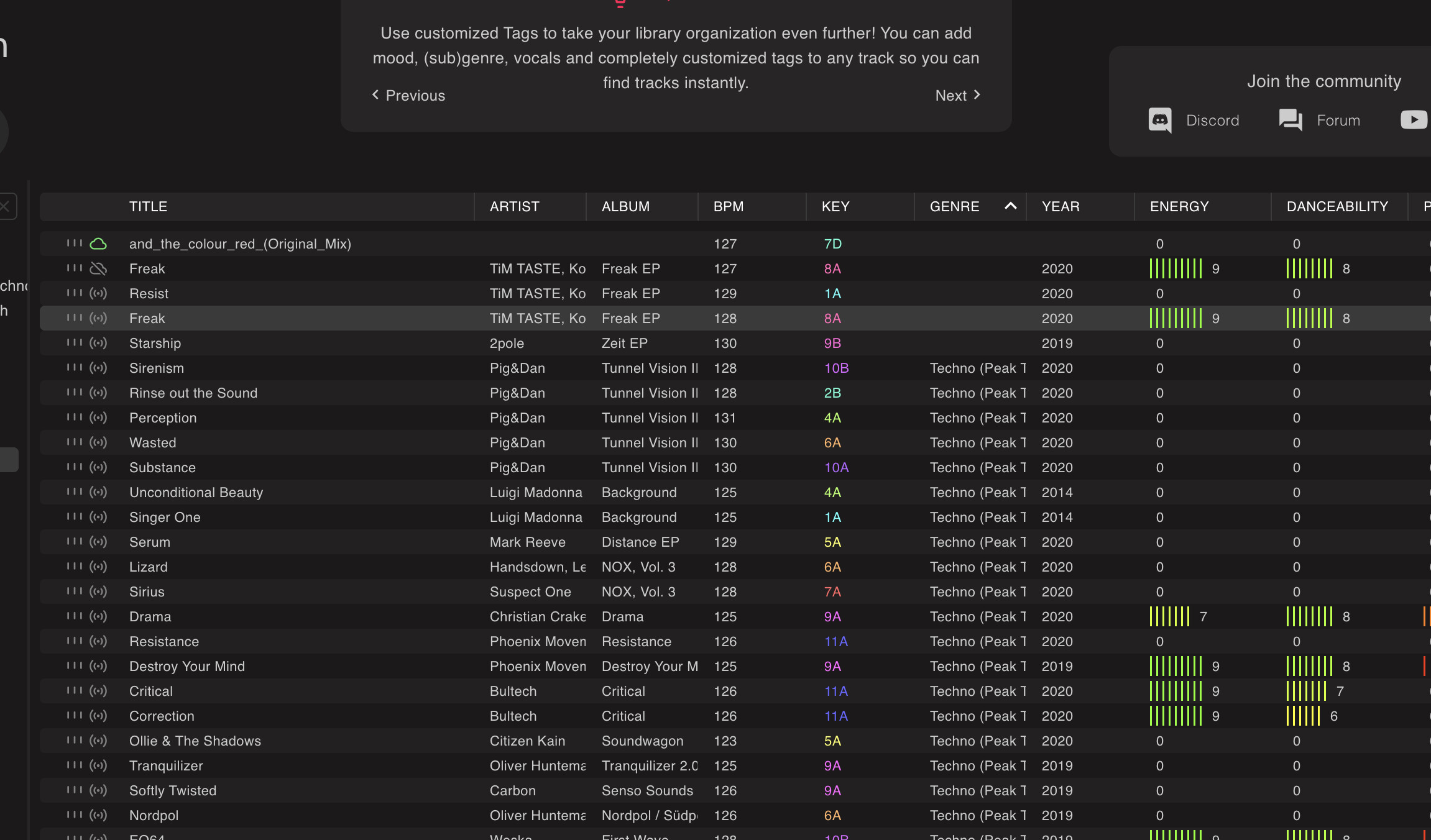Click the danceability bar of Correction track

(x=1303, y=716)
